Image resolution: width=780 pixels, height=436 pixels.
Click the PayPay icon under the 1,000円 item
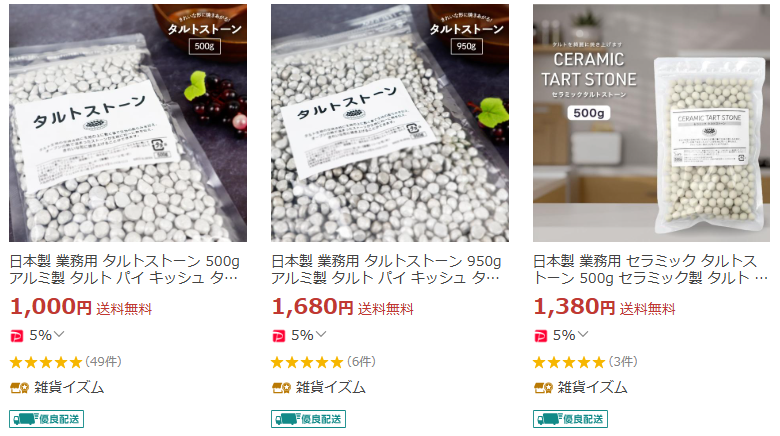[17, 336]
